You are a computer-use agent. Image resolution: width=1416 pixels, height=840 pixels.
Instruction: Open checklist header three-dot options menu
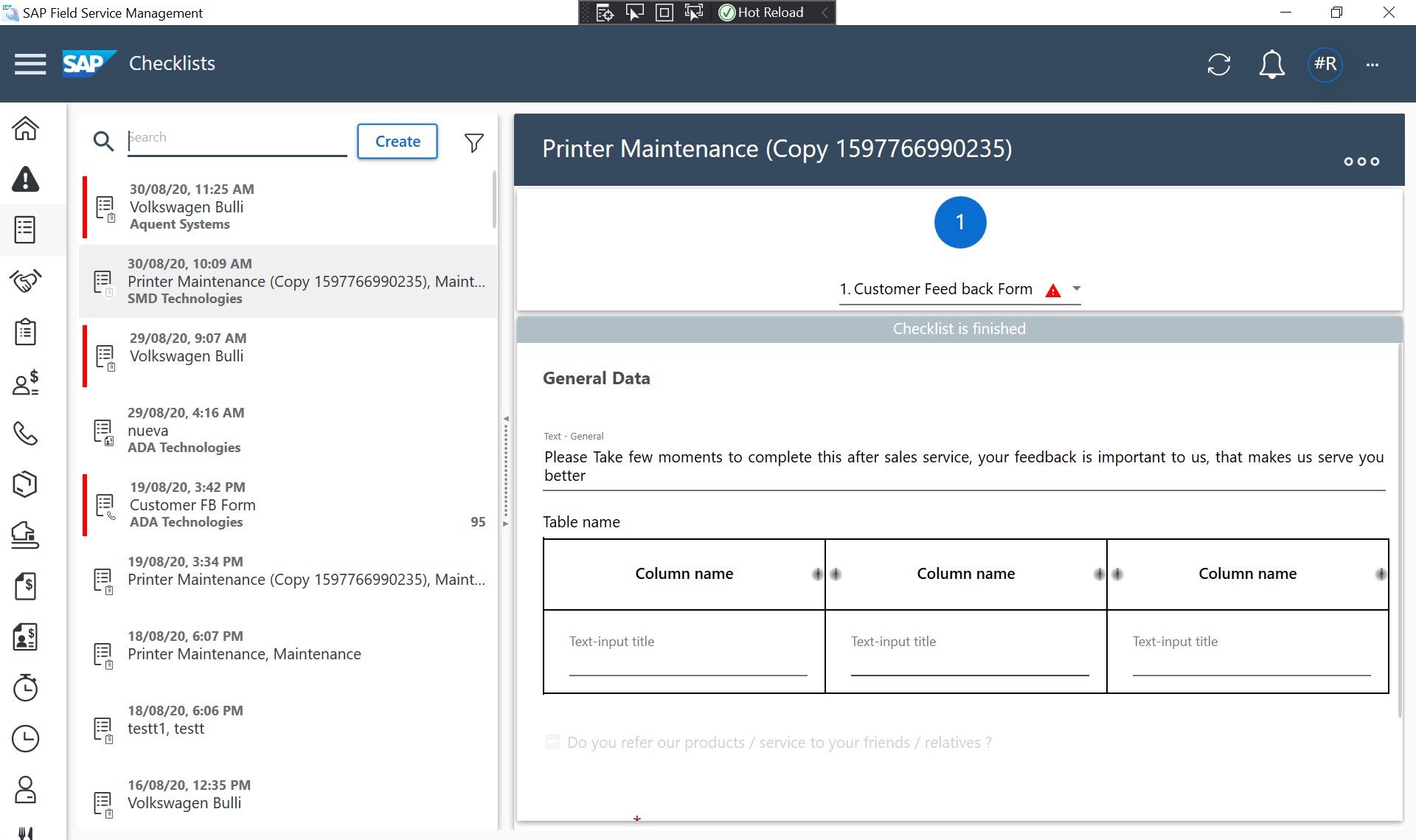[x=1361, y=162]
